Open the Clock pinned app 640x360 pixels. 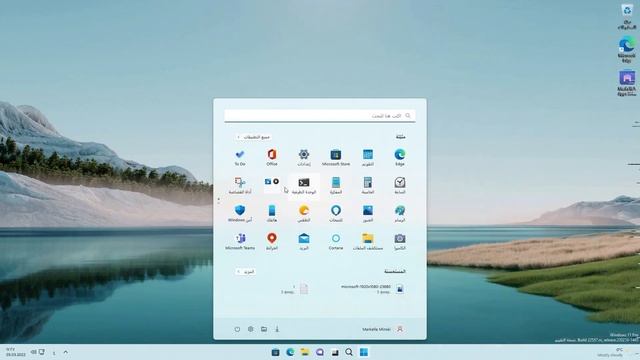pyautogui.click(x=400, y=185)
